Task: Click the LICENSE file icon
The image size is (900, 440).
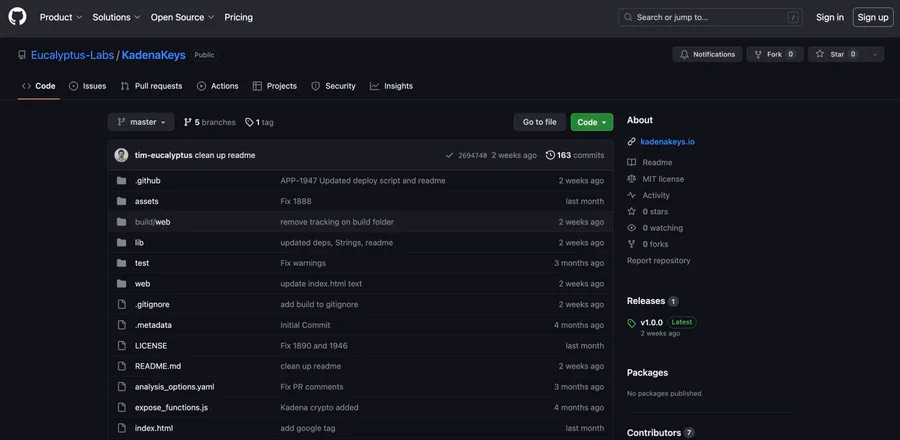Action: click(121, 346)
